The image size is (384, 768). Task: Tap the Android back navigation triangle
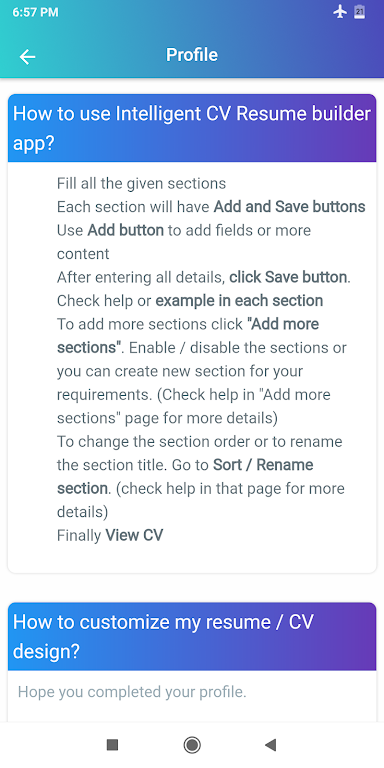(270, 745)
